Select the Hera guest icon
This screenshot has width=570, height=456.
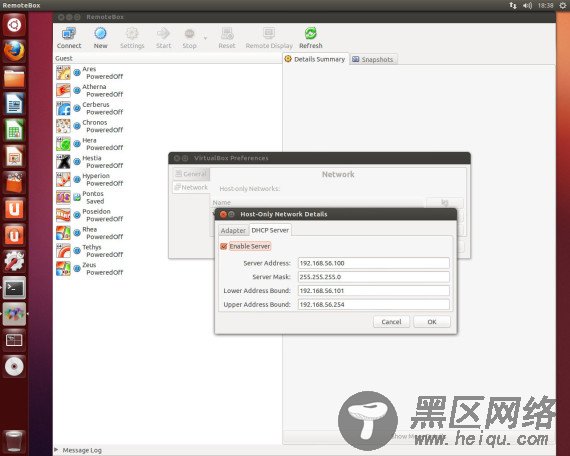click(x=63, y=144)
